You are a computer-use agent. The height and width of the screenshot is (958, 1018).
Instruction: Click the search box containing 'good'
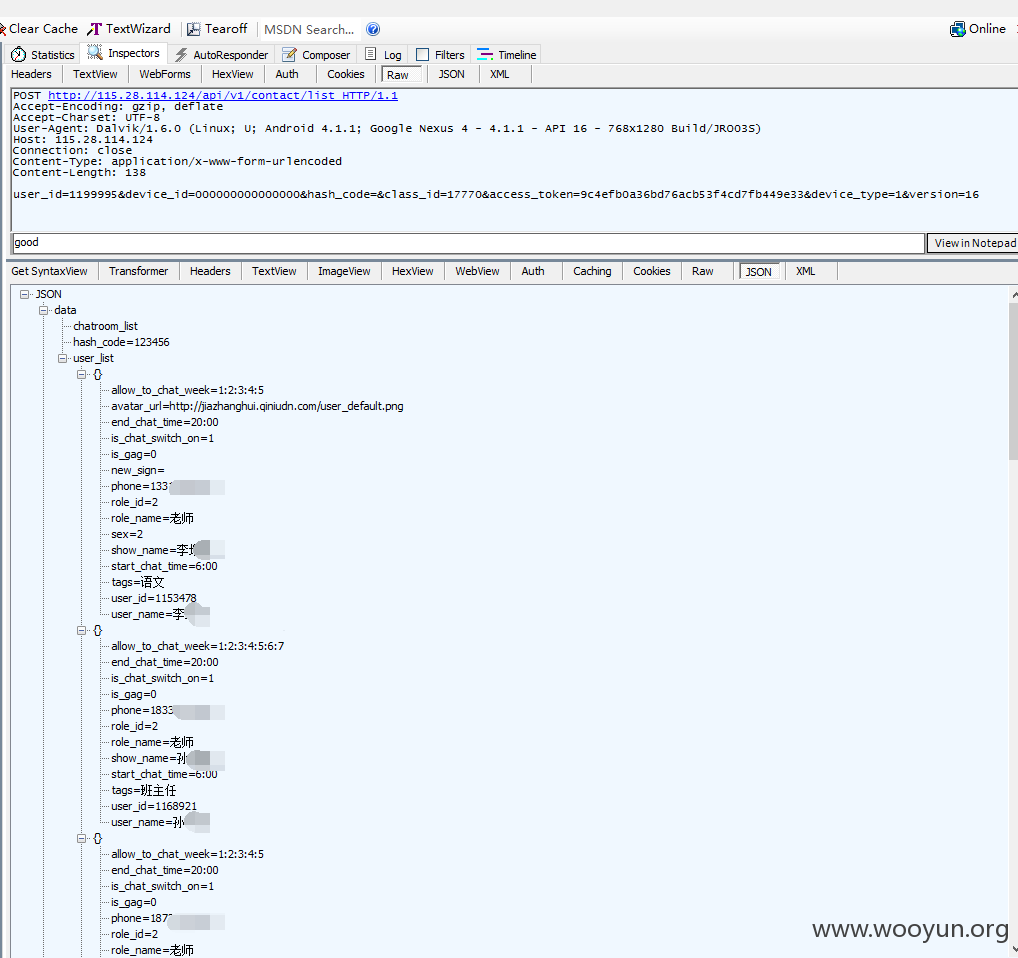point(468,243)
